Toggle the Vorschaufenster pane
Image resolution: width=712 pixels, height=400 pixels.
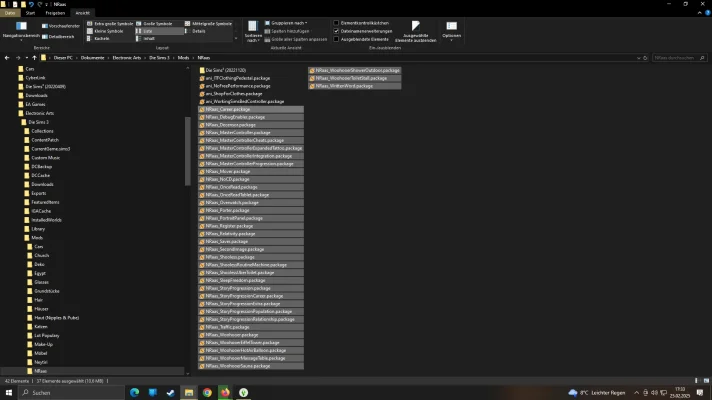click(x=61, y=26)
